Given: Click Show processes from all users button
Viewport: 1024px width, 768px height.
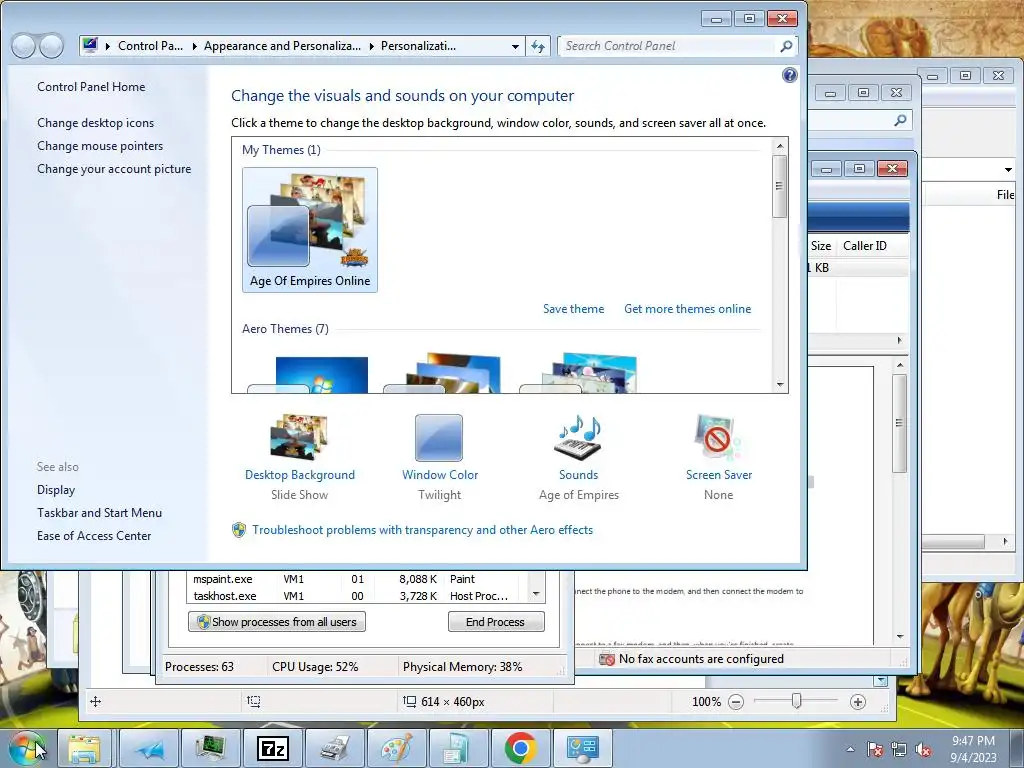Looking at the screenshot, I should [x=277, y=622].
